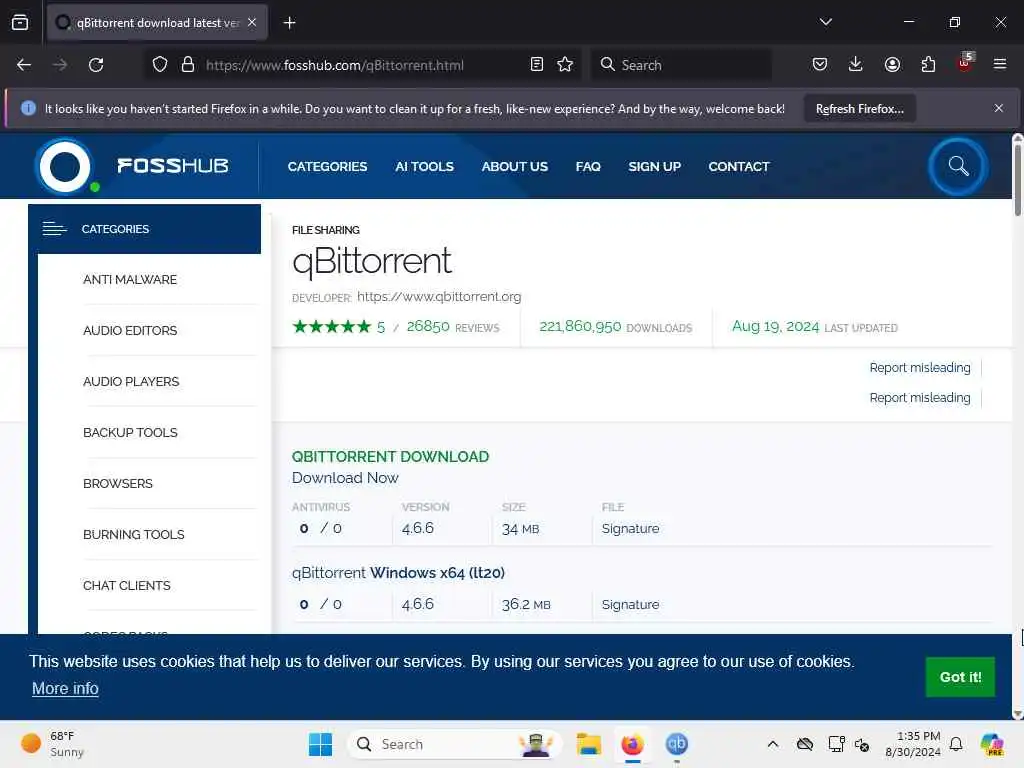Open the Windows Start menu
Screen dimensions: 1024x768
pos(320,744)
